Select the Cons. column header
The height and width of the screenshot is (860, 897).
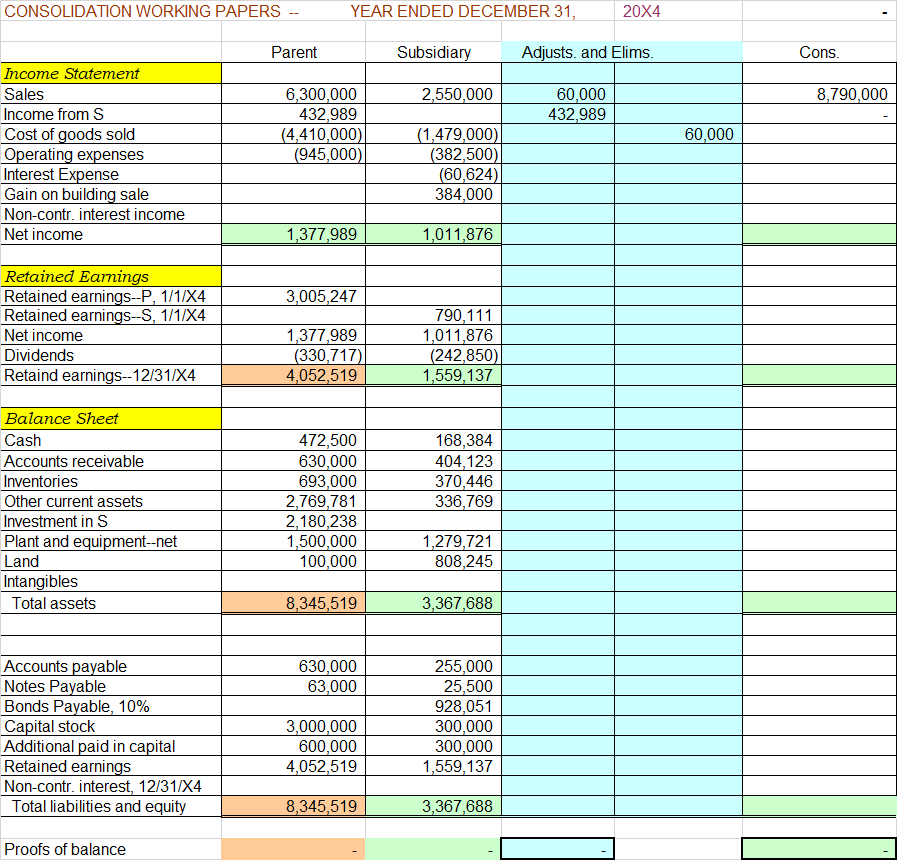click(818, 52)
